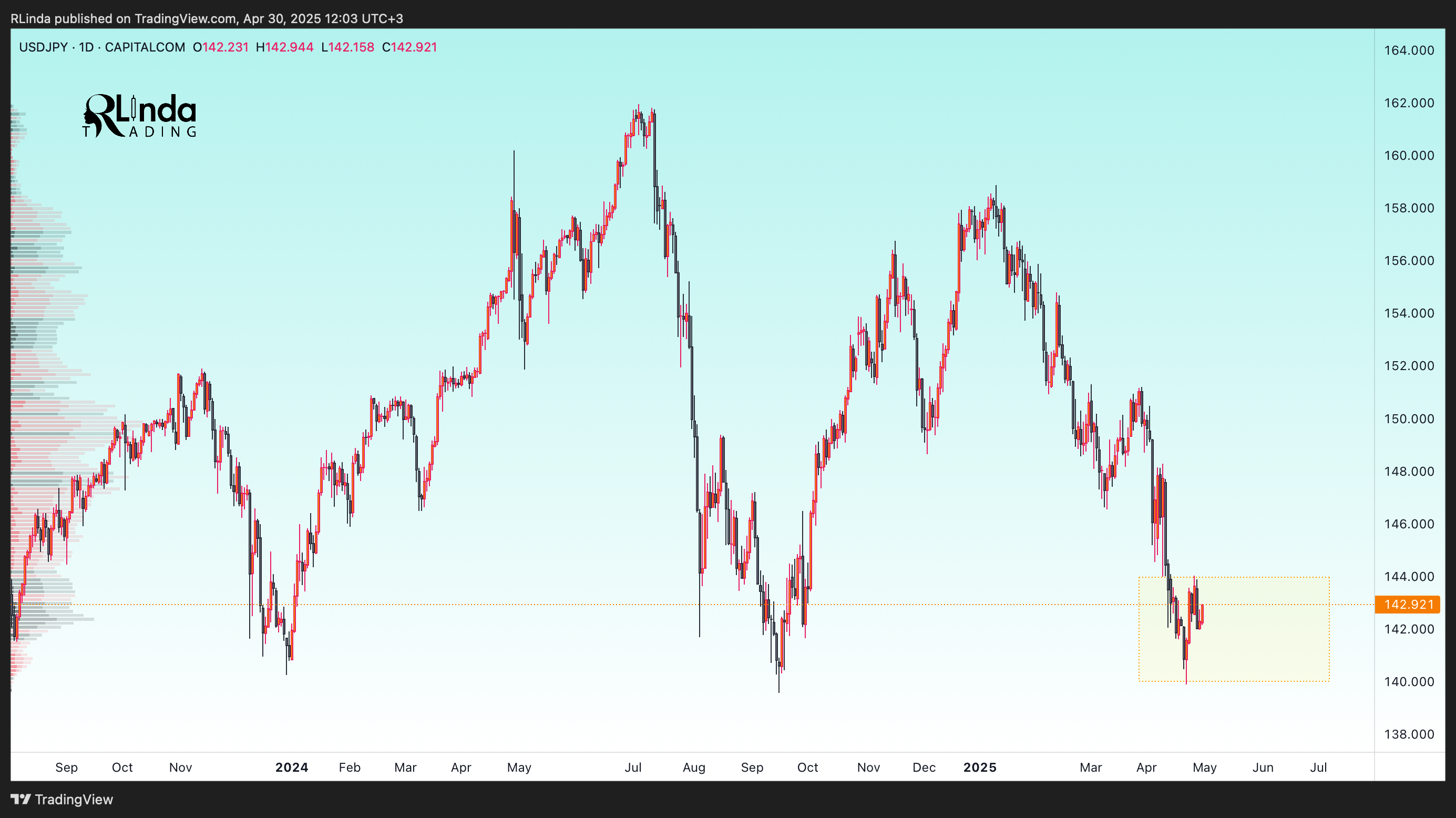Click the high value H142.944

pos(284,47)
